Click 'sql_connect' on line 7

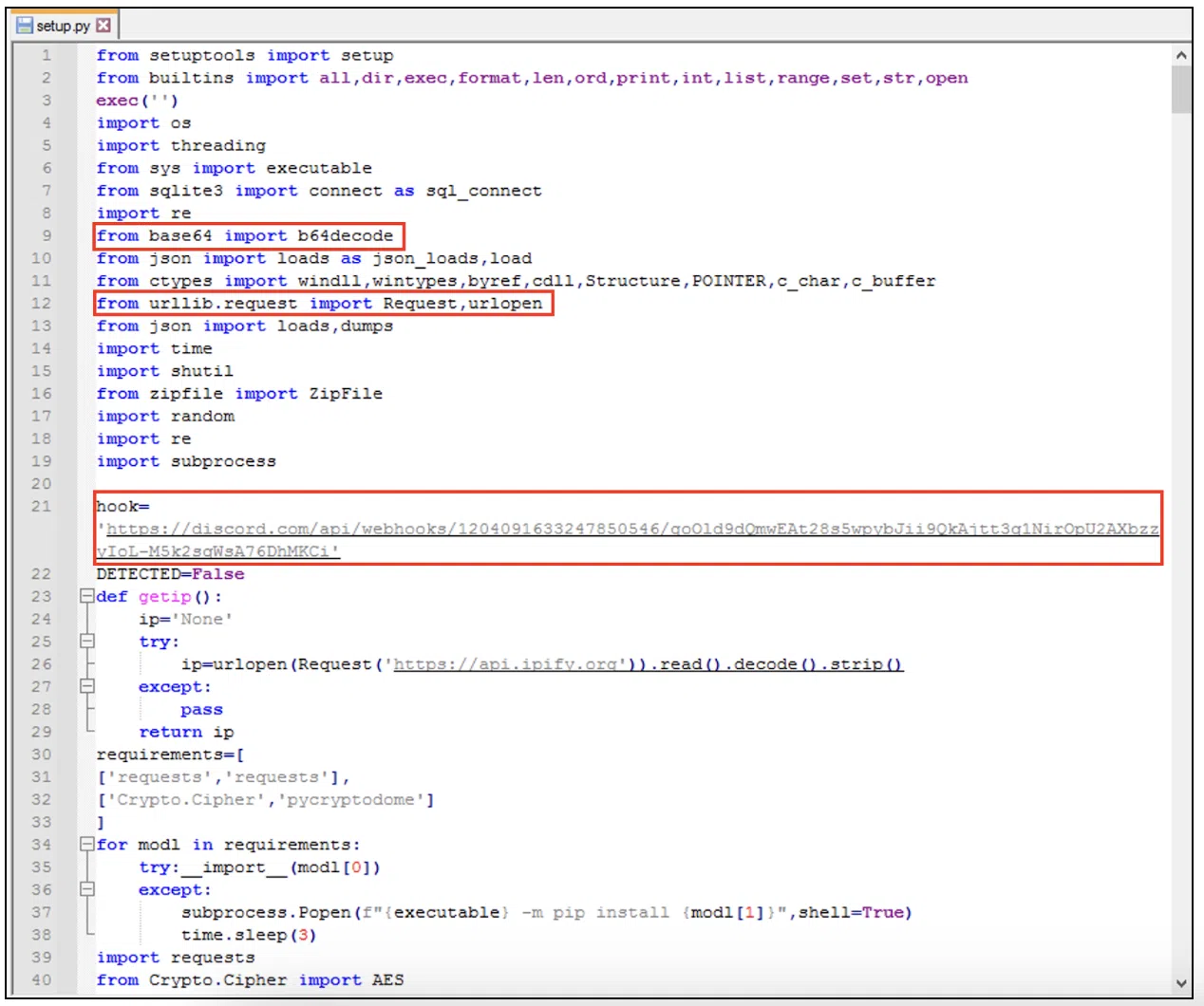coord(484,191)
